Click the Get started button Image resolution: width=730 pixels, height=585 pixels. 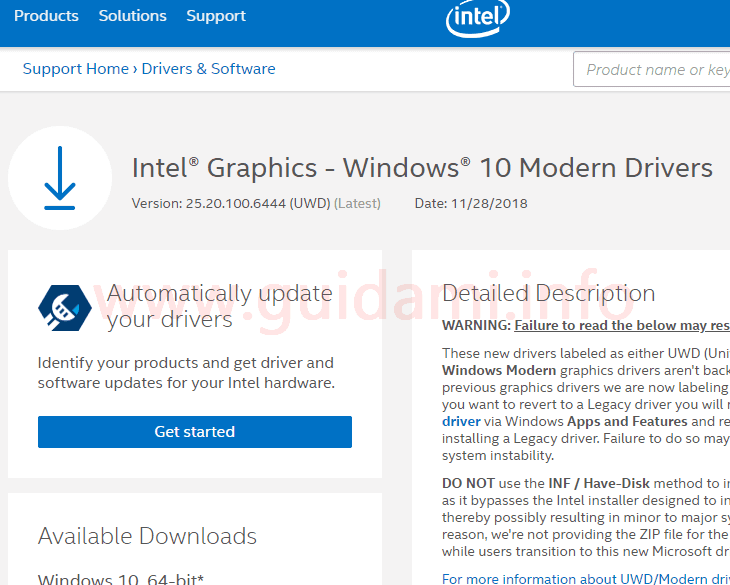195,432
